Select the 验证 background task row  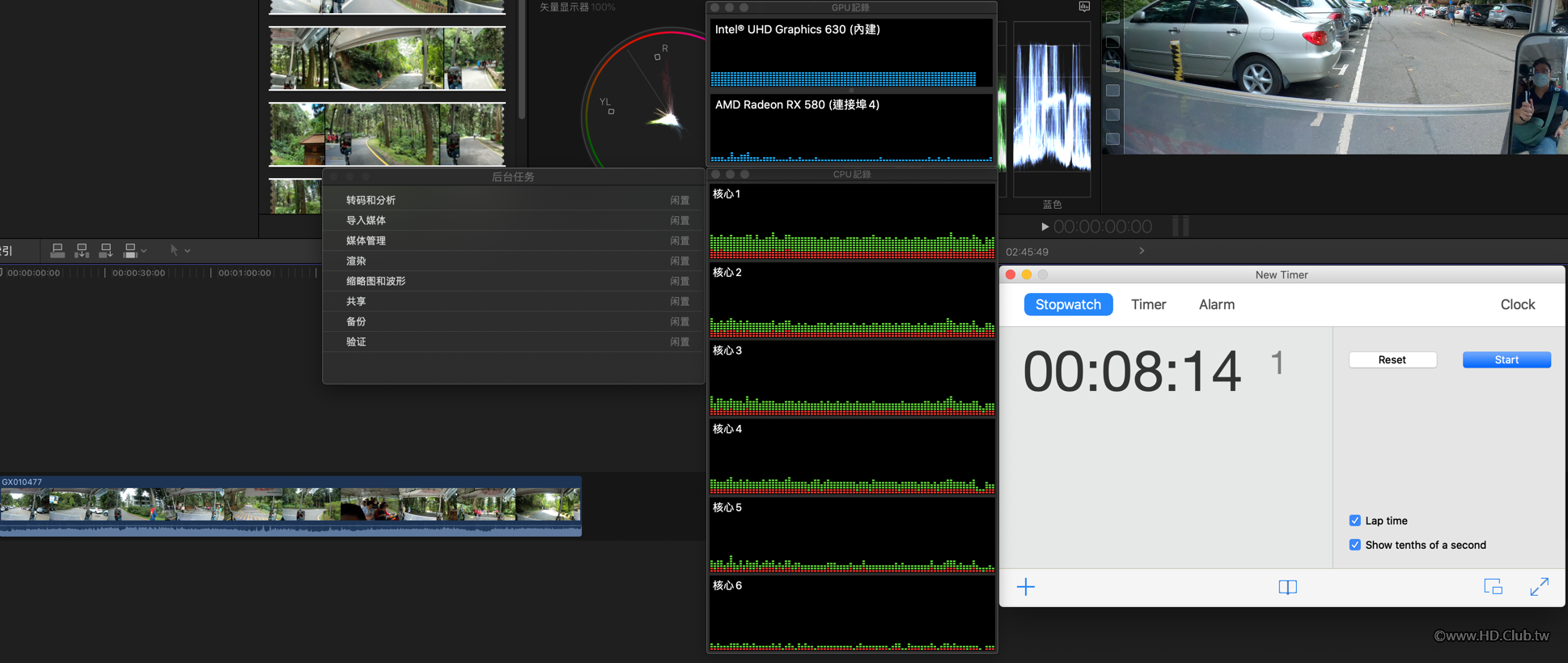coord(514,342)
